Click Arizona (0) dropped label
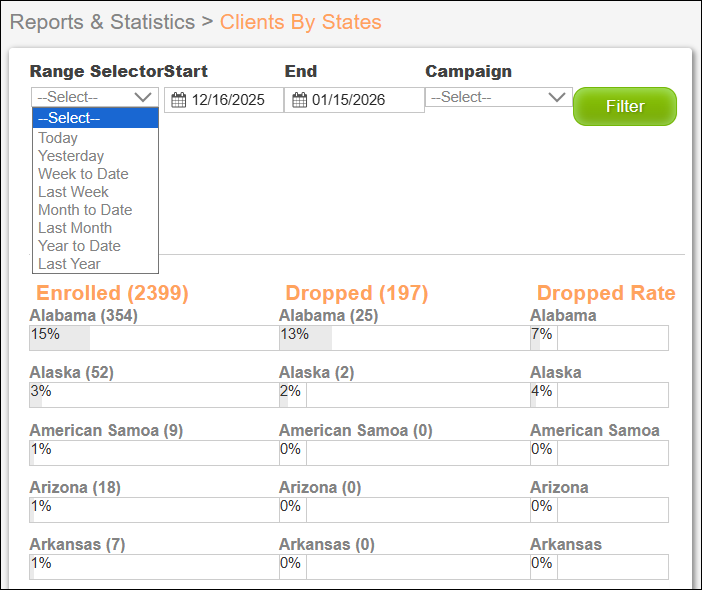This screenshot has width=702, height=590. (320, 487)
